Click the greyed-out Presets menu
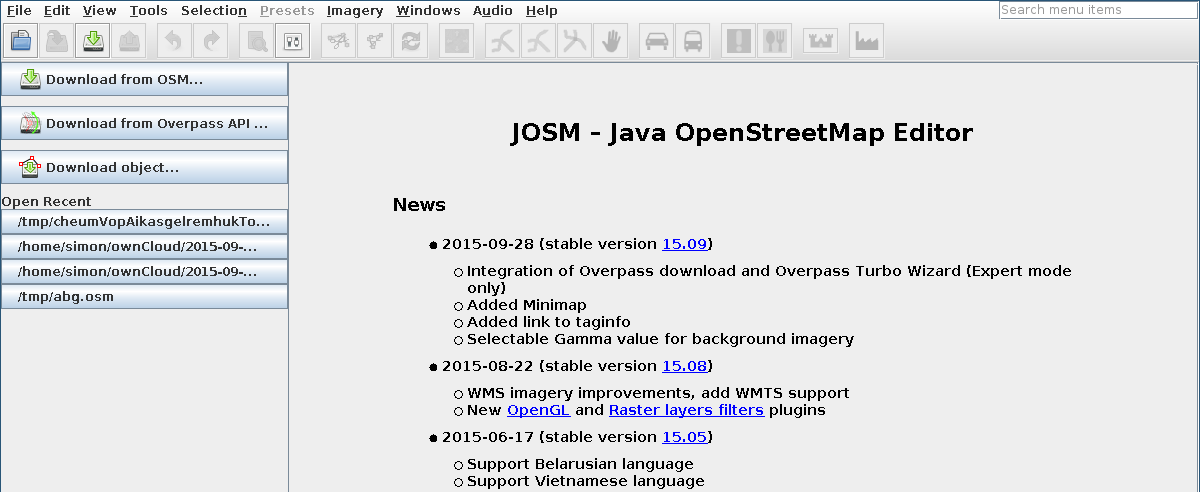The height and width of the screenshot is (492, 1200). pyautogui.click(x=287, y=11)
